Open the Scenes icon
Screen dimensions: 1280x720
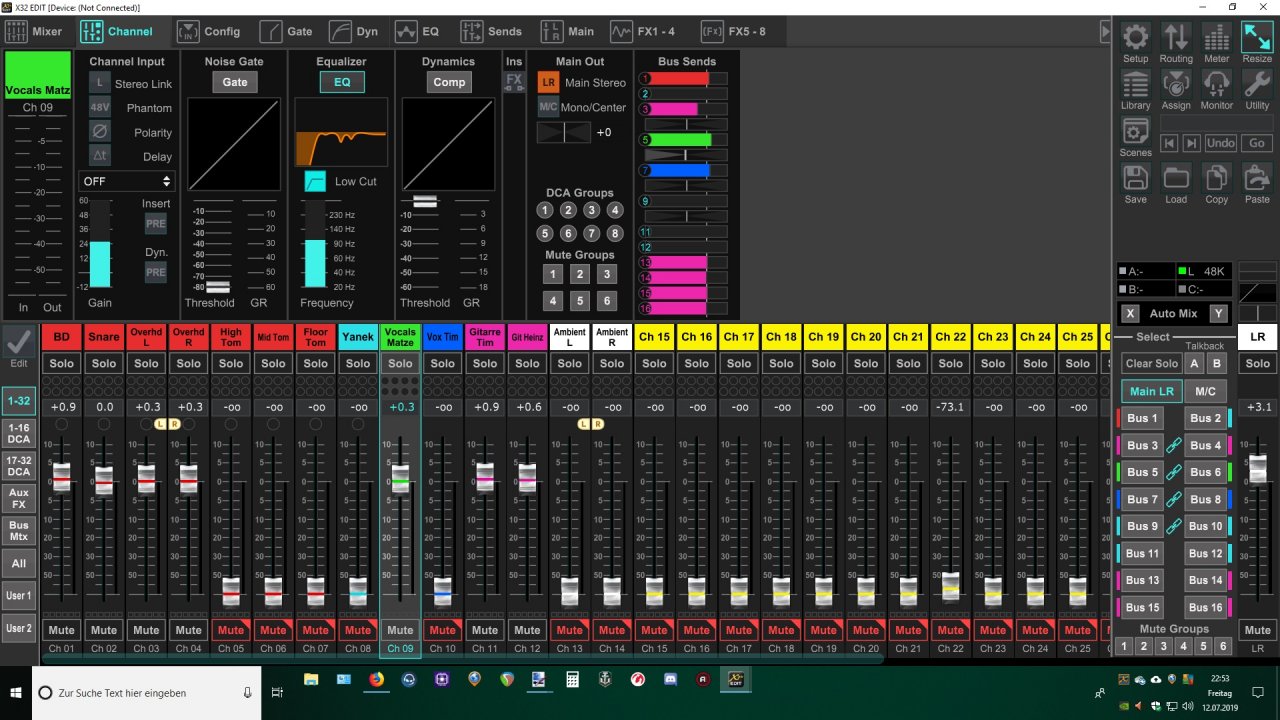1135,132
